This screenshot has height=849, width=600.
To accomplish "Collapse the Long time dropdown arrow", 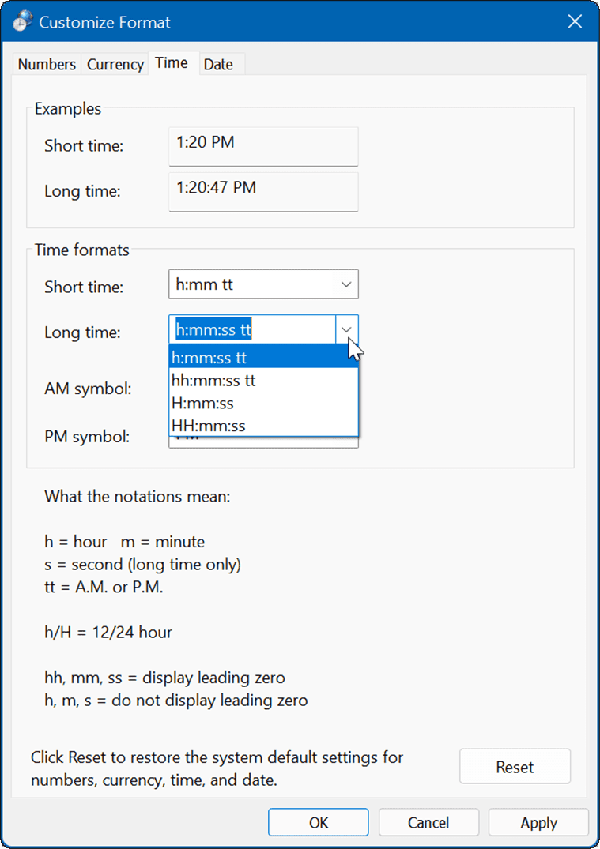I will coord(345,330).
